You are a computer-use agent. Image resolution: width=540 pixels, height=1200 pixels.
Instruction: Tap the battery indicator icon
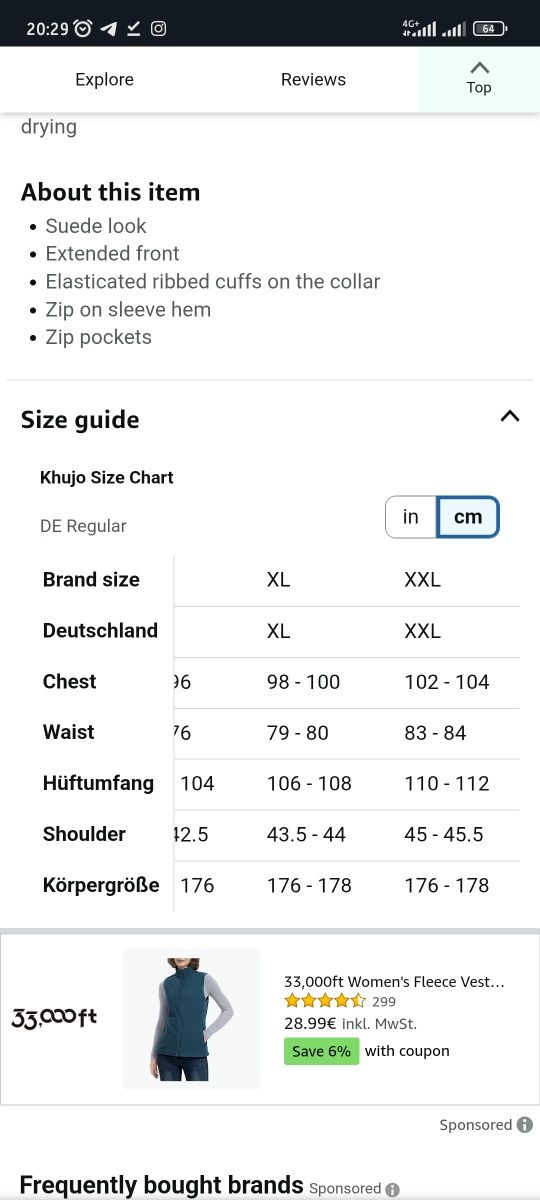coord(489,29)
